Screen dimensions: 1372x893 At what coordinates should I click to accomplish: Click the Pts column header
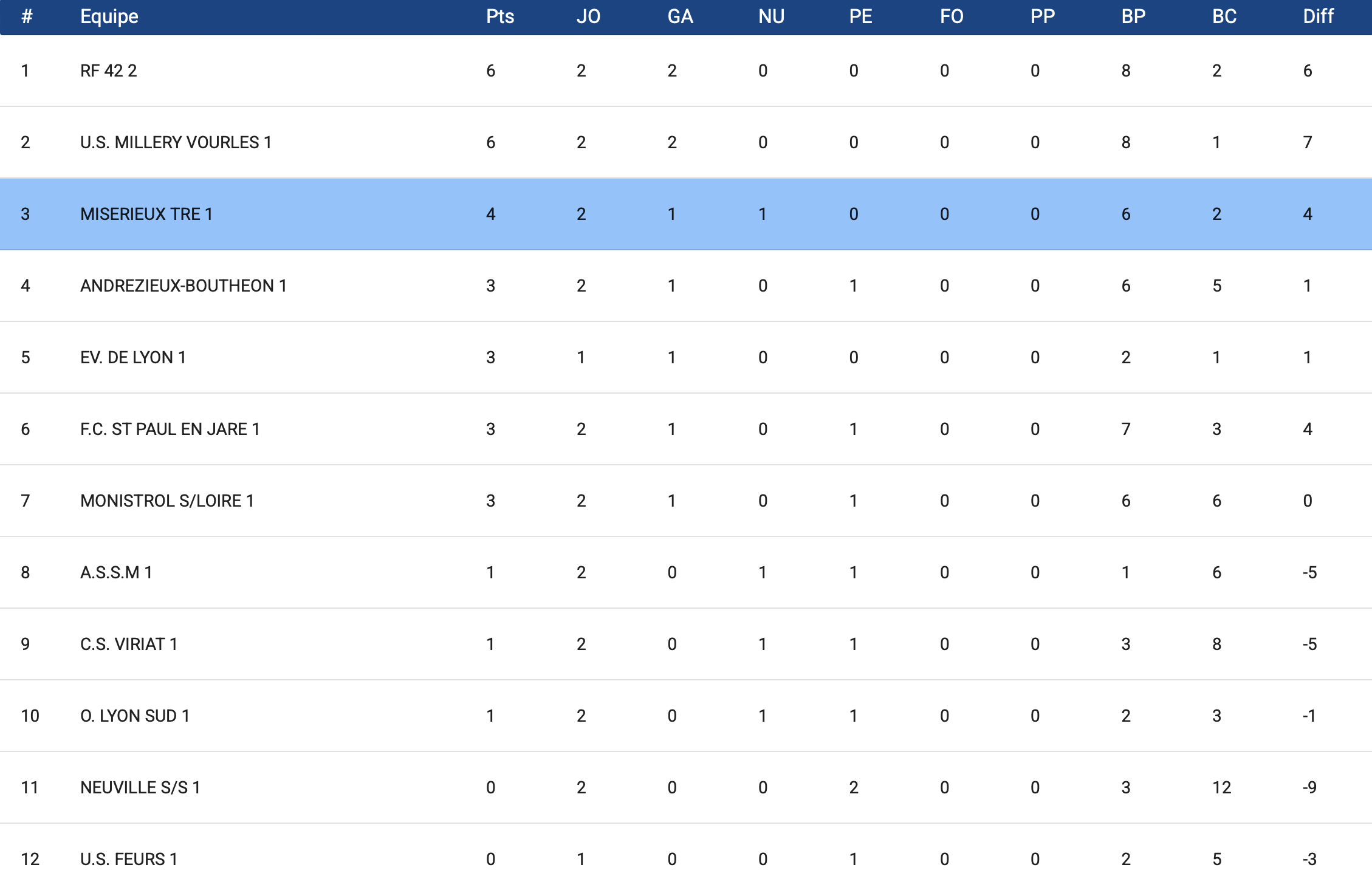[x=499, y=16]
